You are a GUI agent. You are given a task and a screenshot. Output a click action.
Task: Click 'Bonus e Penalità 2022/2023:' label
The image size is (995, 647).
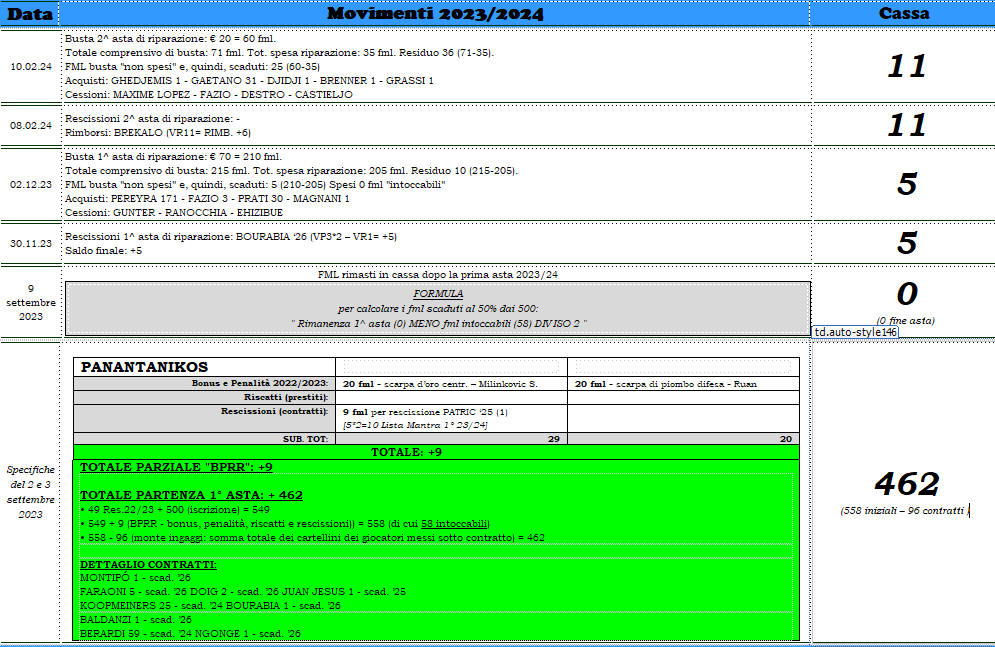tap(260, 383)
